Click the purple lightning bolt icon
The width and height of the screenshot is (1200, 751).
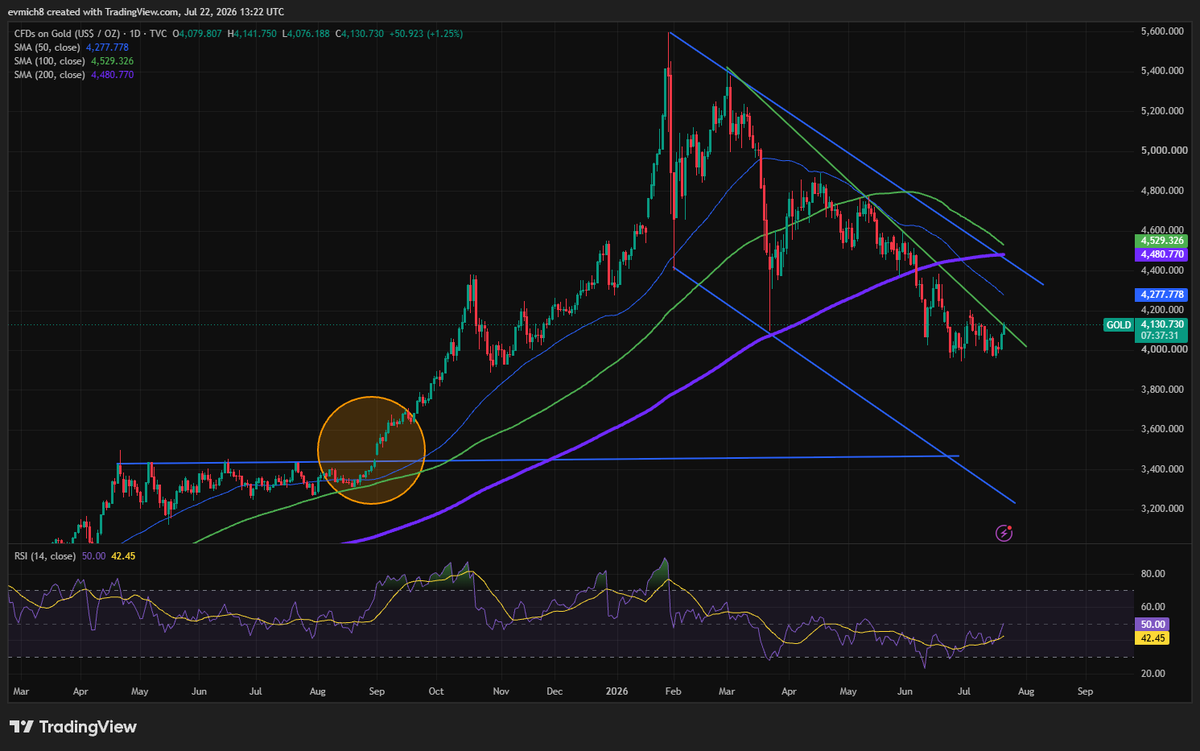(1004, 534)
